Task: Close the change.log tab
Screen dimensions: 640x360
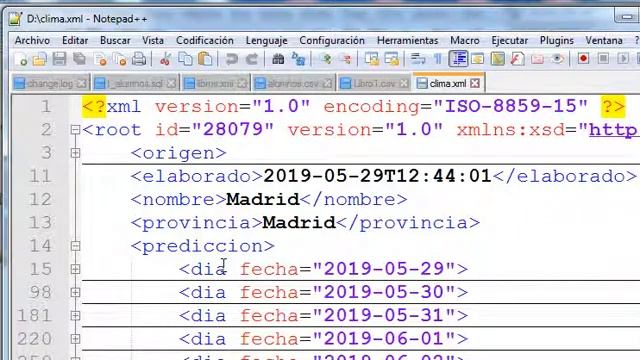Action: (x=82, y=83)
